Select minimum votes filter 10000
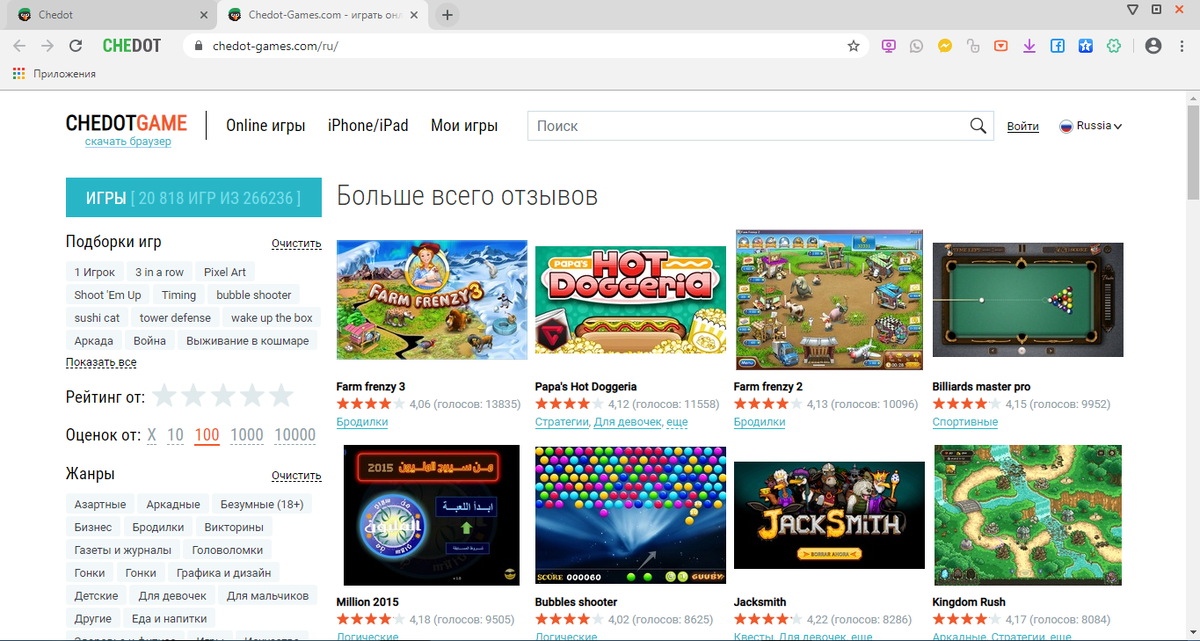 (x=295, y=435)
